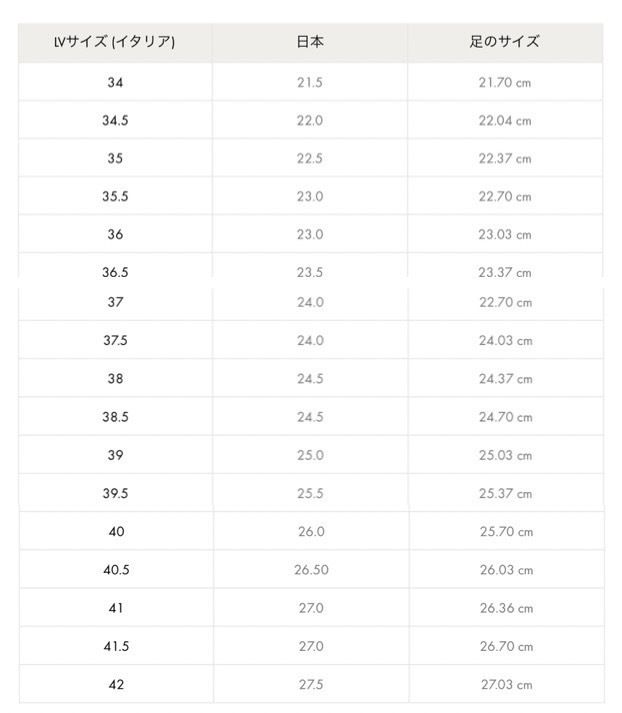Click the 23.03 cm foot size cell
This screenshot has height=713, width=622.
pos(505,235)
